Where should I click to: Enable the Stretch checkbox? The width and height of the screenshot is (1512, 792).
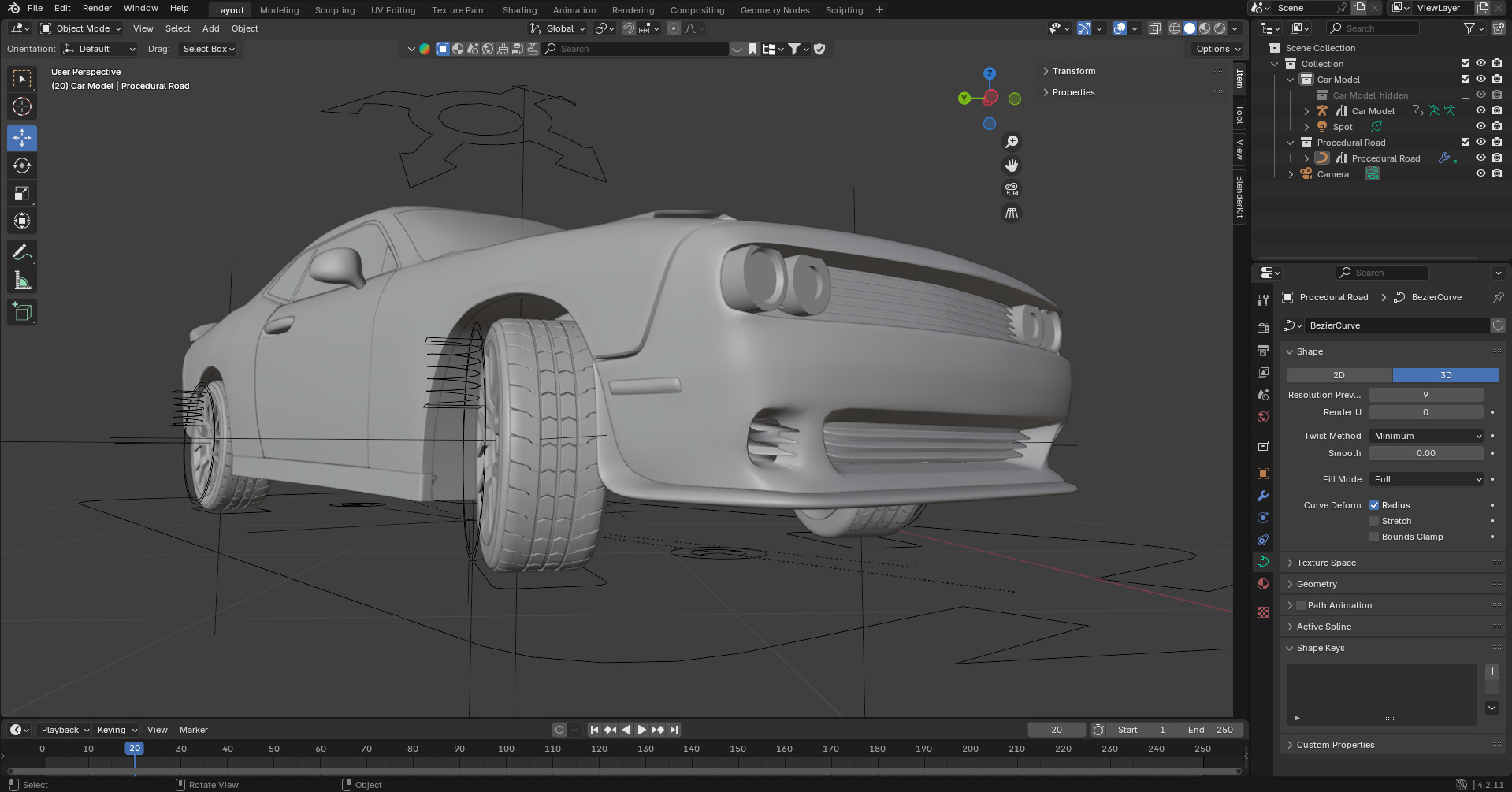(x=1374, y=521)
